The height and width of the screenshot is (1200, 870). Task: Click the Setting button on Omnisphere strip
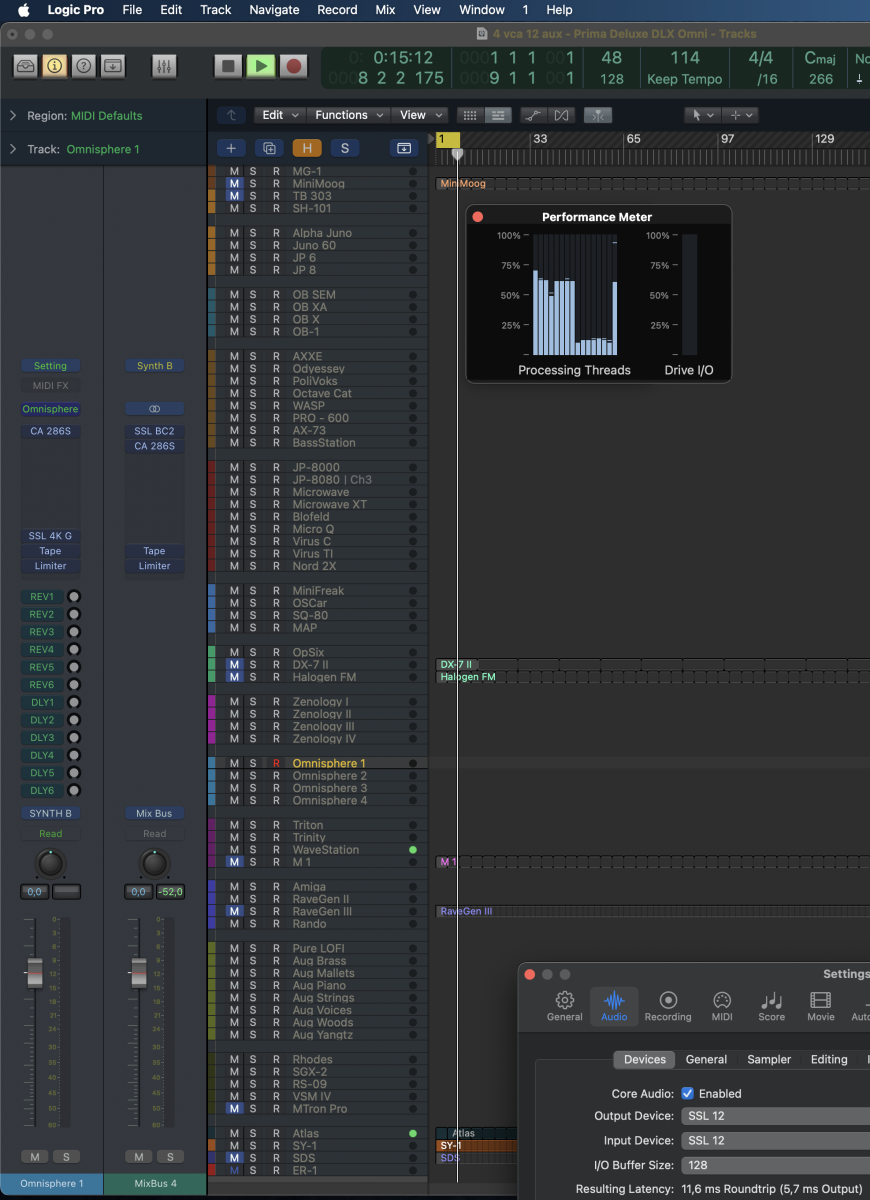coord(50,366)
